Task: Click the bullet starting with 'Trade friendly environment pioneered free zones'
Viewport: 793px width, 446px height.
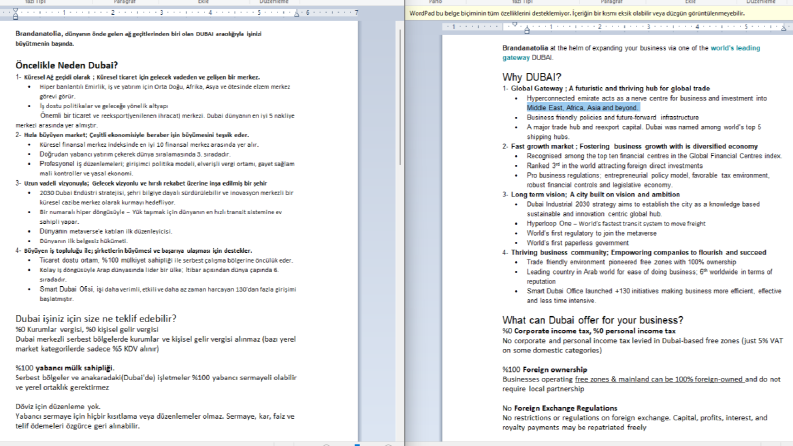Action: [631, 262]
